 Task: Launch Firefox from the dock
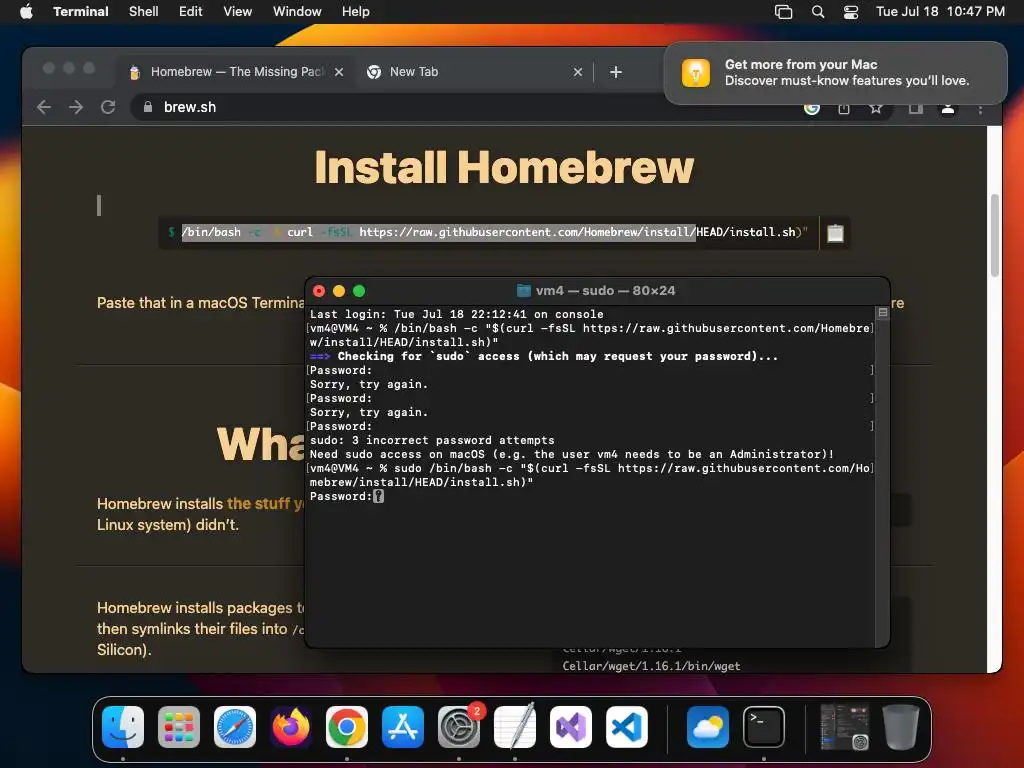(x=291, y=726)
